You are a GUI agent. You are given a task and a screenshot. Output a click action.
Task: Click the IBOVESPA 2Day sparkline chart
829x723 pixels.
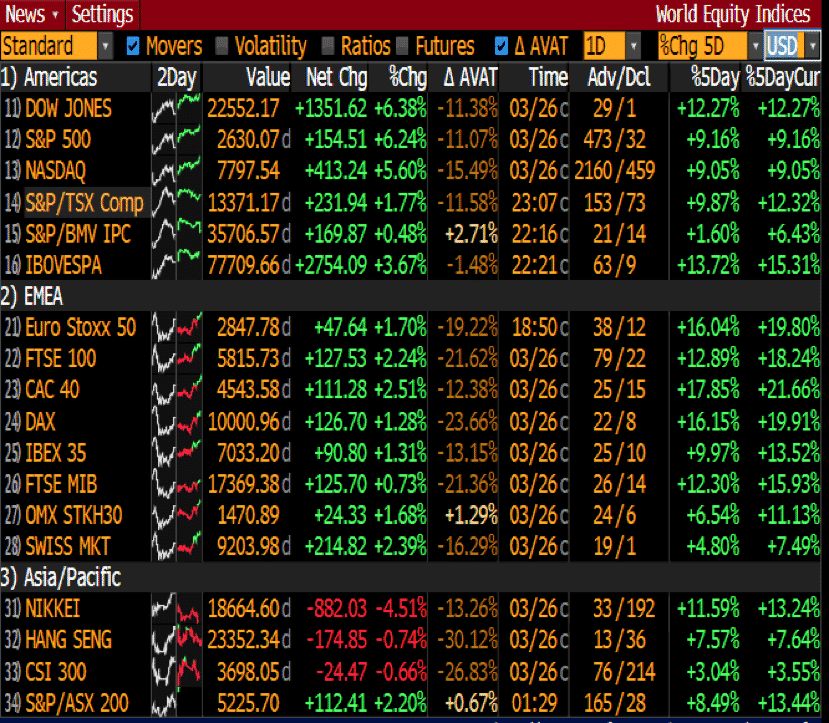pos(177,265)
